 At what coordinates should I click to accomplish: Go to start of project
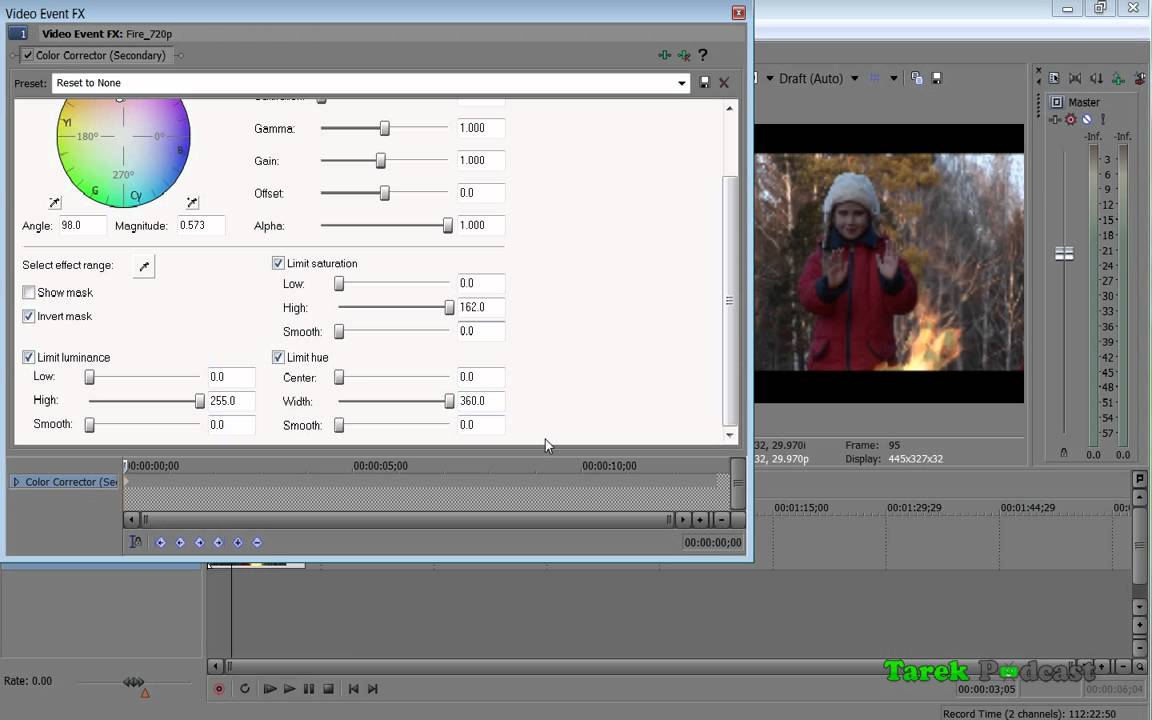353,689
